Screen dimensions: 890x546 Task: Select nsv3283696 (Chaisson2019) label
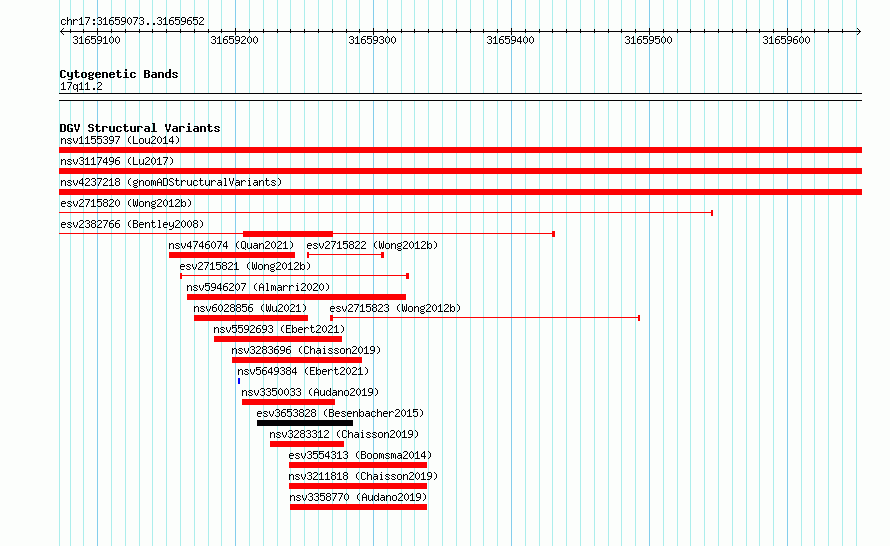[307, 350]
